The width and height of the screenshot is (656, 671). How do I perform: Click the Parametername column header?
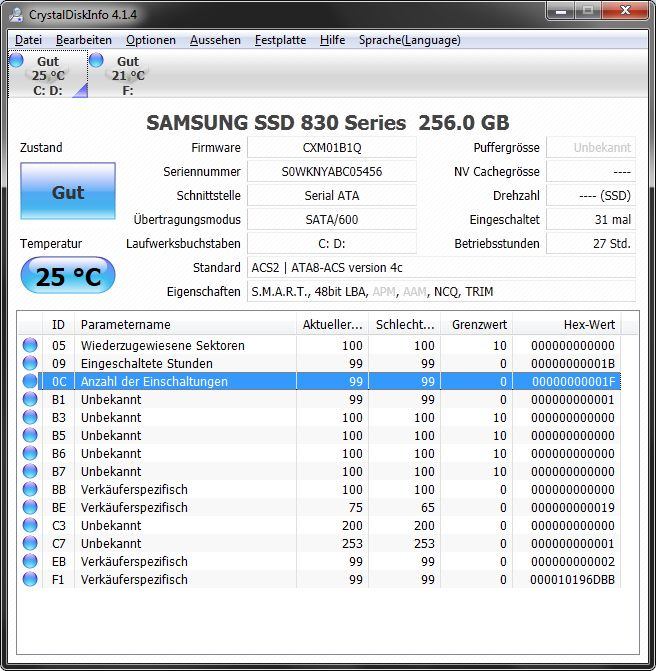click(185, 324)
